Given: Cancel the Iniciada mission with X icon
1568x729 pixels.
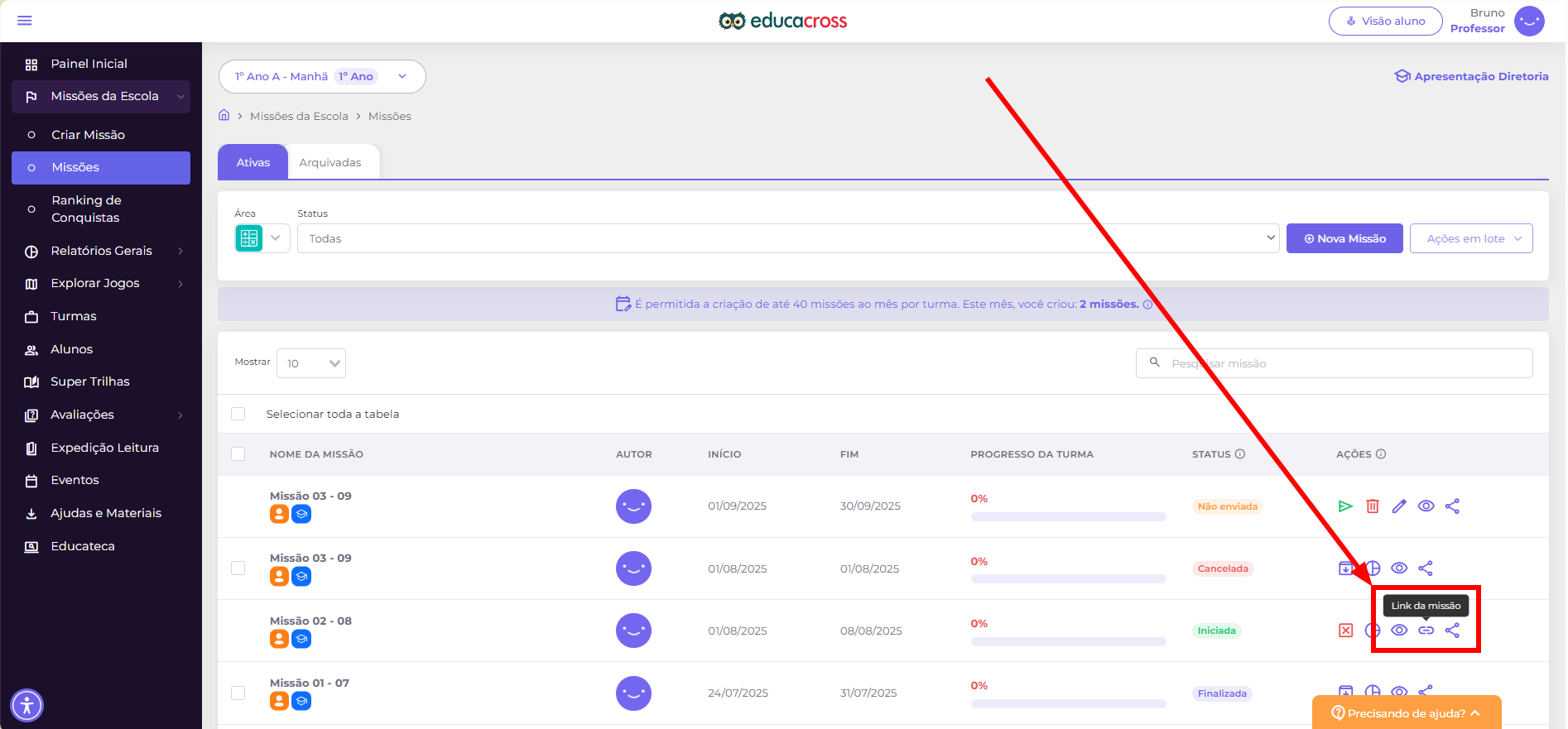Looking at the screenshot, I should click(1346, 631).
